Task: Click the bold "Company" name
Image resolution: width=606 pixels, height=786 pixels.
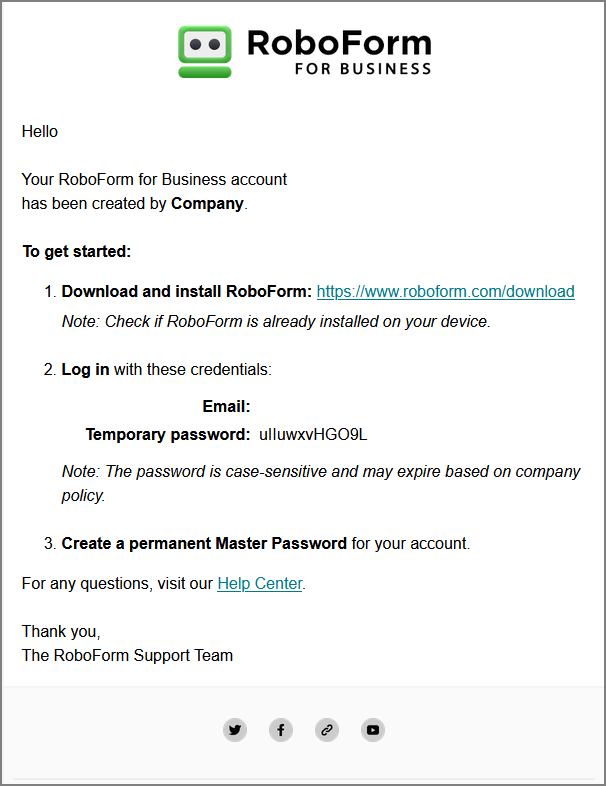Action: [207, 204]
